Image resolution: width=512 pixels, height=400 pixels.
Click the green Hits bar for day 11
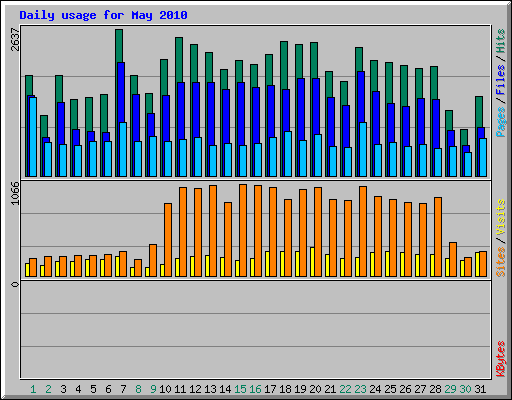tap(179, 59)
